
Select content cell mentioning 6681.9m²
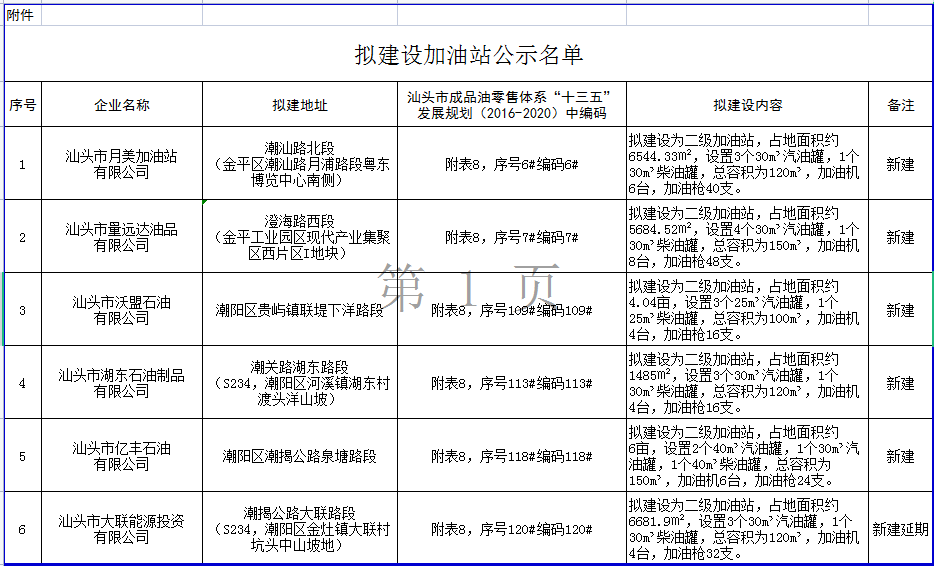point(748,528)
